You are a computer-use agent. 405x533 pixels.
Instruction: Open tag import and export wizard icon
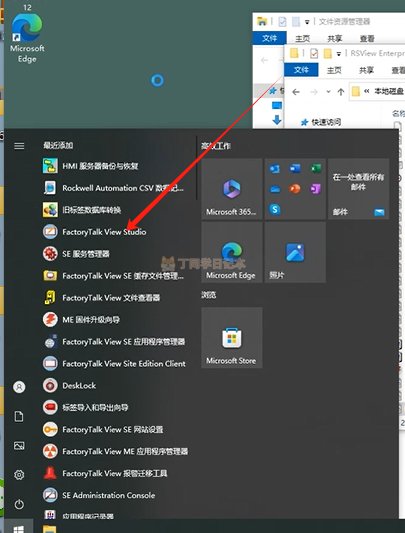[50, 407]
